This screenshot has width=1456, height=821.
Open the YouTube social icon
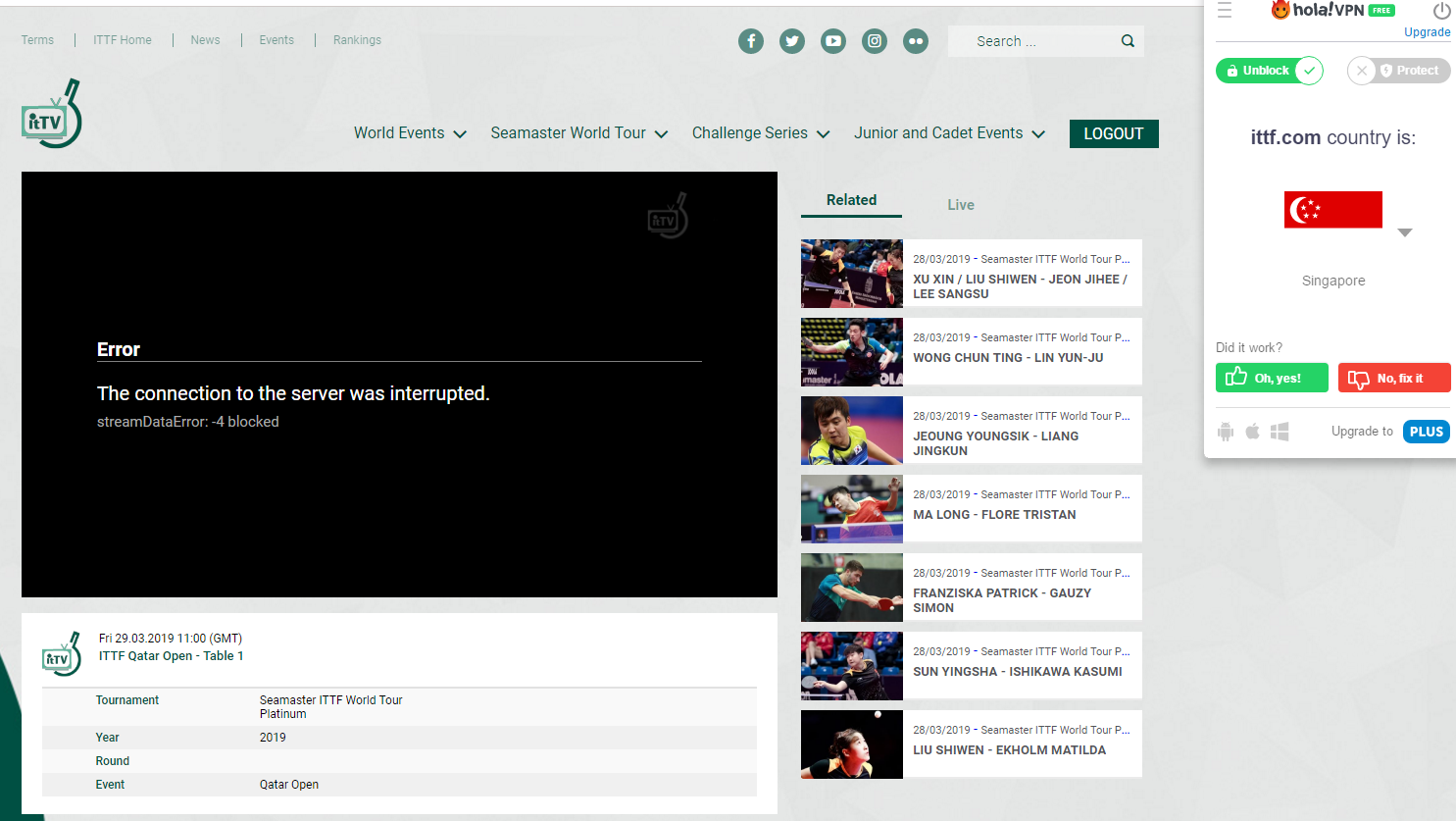(x=833, y=41)
